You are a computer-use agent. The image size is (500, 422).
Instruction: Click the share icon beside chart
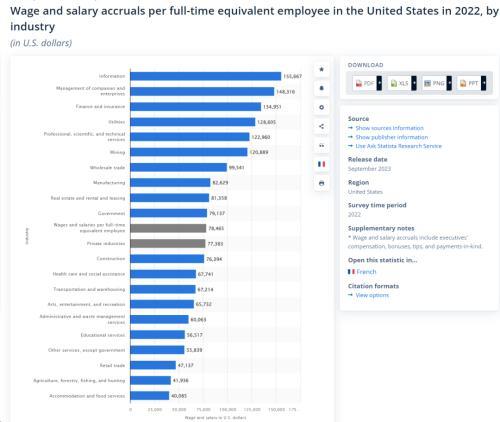(321, 126)
